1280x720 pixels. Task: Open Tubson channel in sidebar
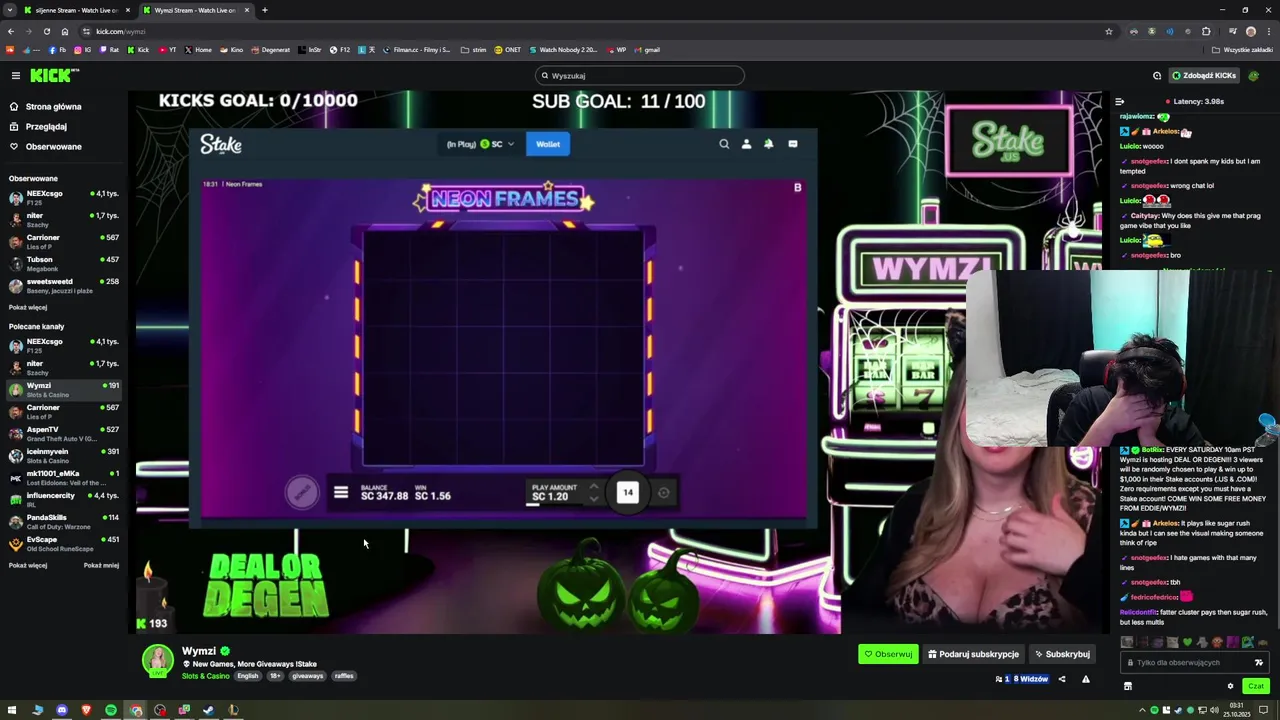point(64,263)
